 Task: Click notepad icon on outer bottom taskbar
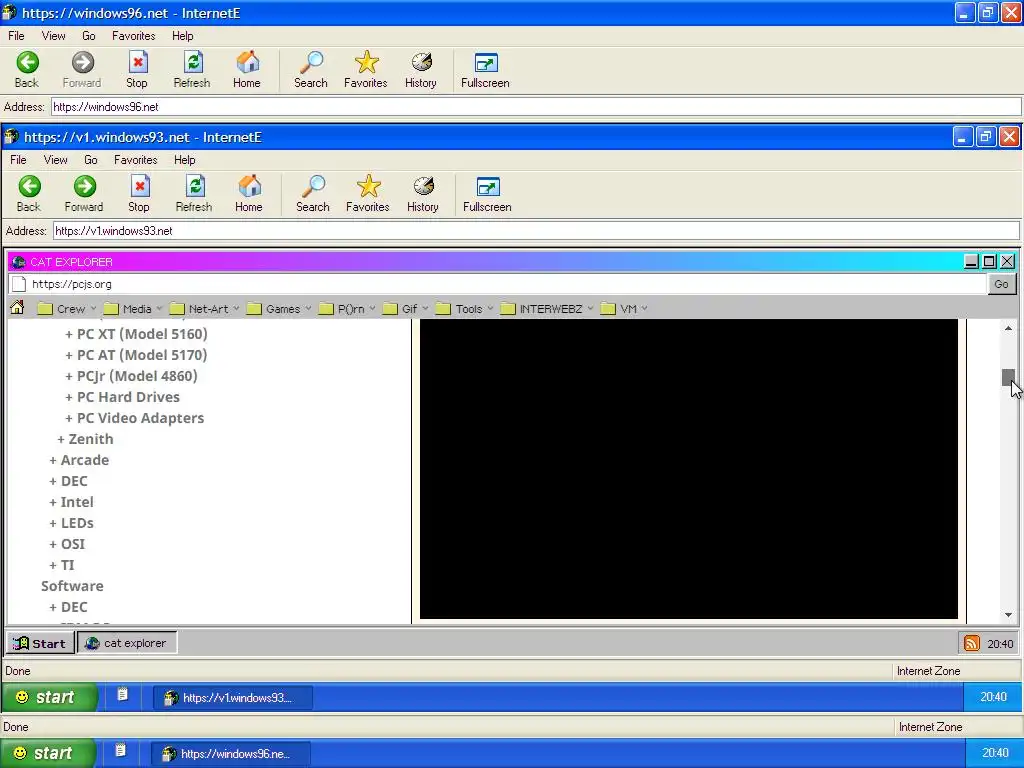(x=120, y=750)
